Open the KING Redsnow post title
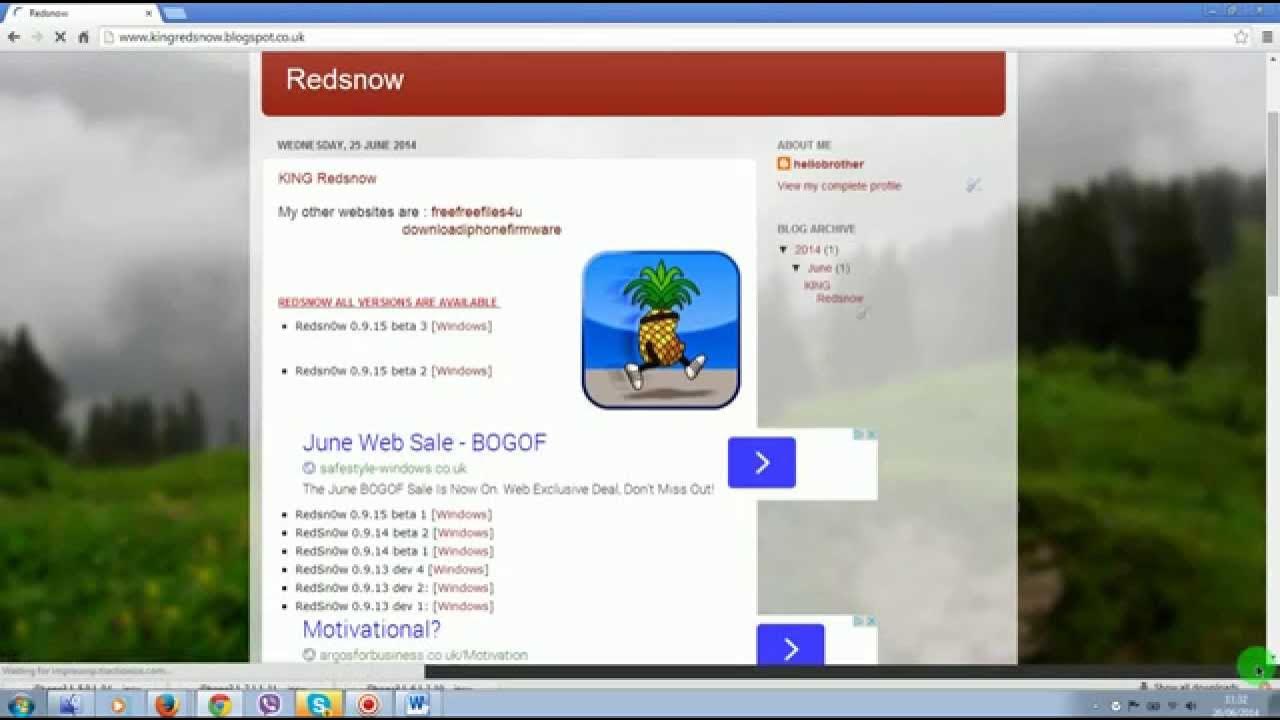 327,178
